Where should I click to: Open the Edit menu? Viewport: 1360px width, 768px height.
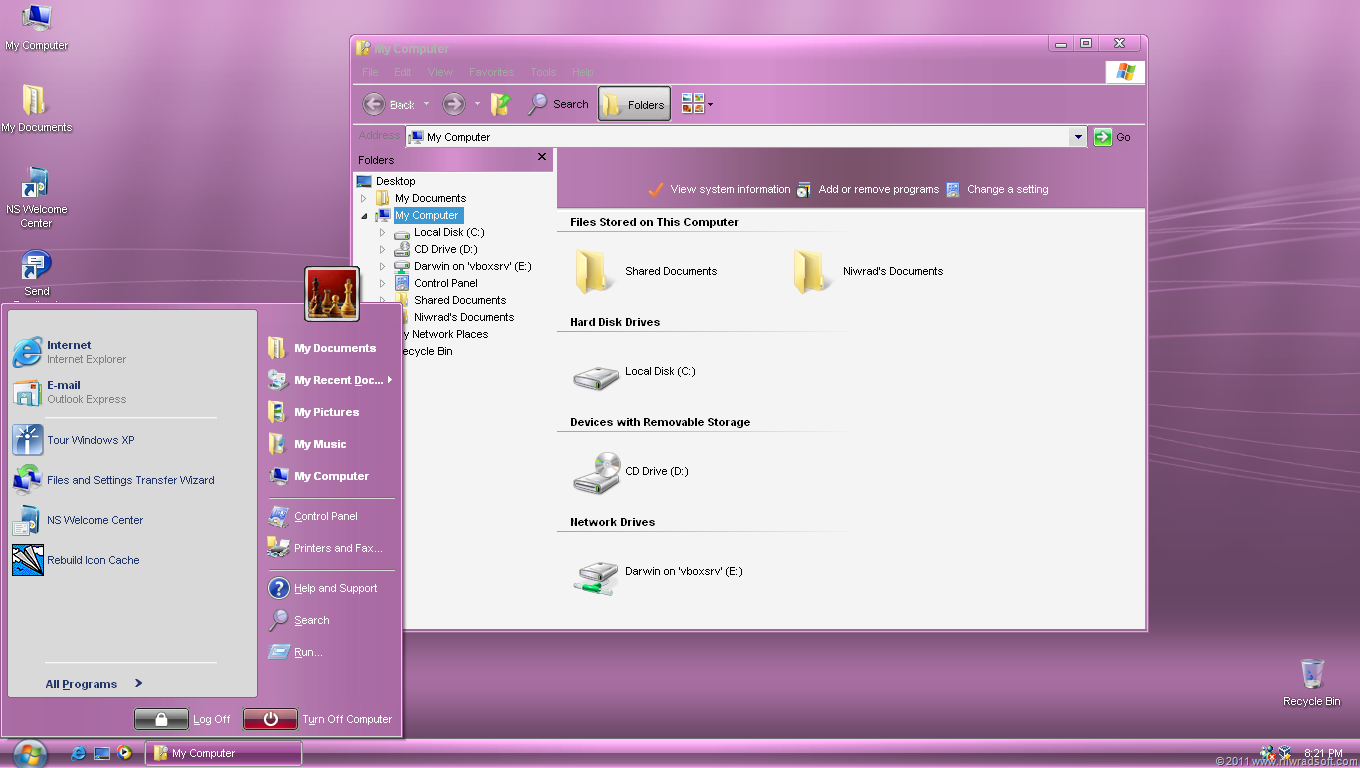coord(403,72)
